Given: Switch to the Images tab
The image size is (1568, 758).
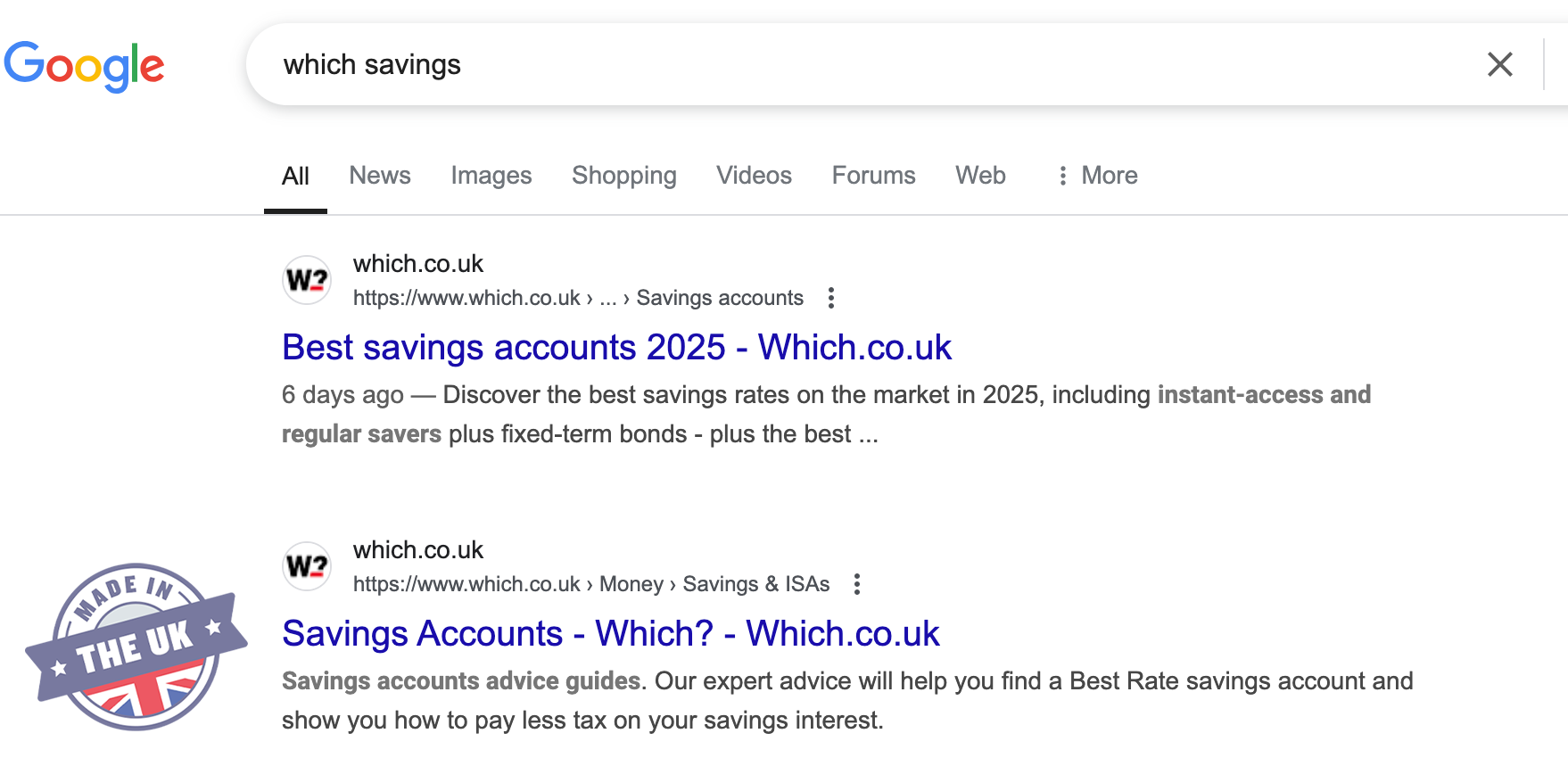Looking at the screenshot, I should 491,176.
